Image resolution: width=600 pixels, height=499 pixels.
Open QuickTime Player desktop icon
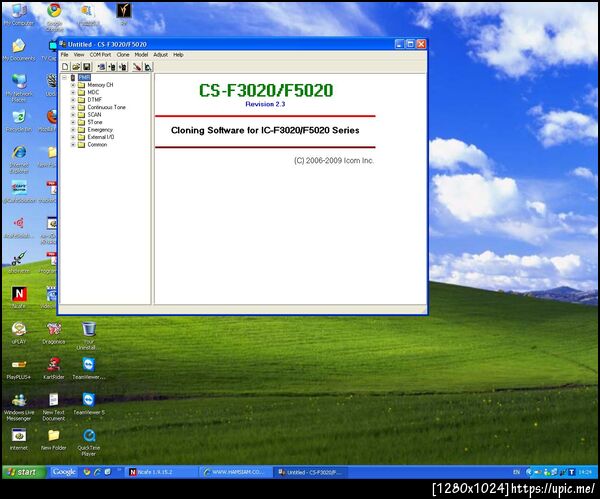[x=88, y=442]
